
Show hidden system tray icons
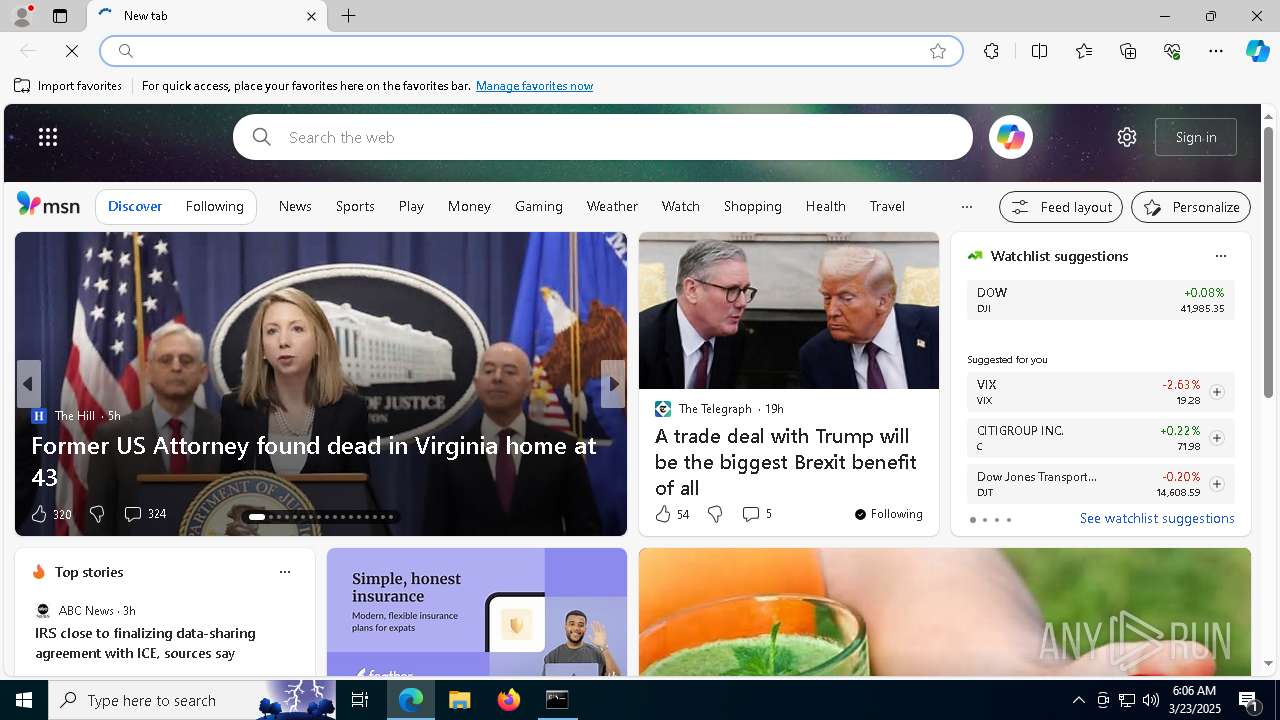[x=1078, y=700]
